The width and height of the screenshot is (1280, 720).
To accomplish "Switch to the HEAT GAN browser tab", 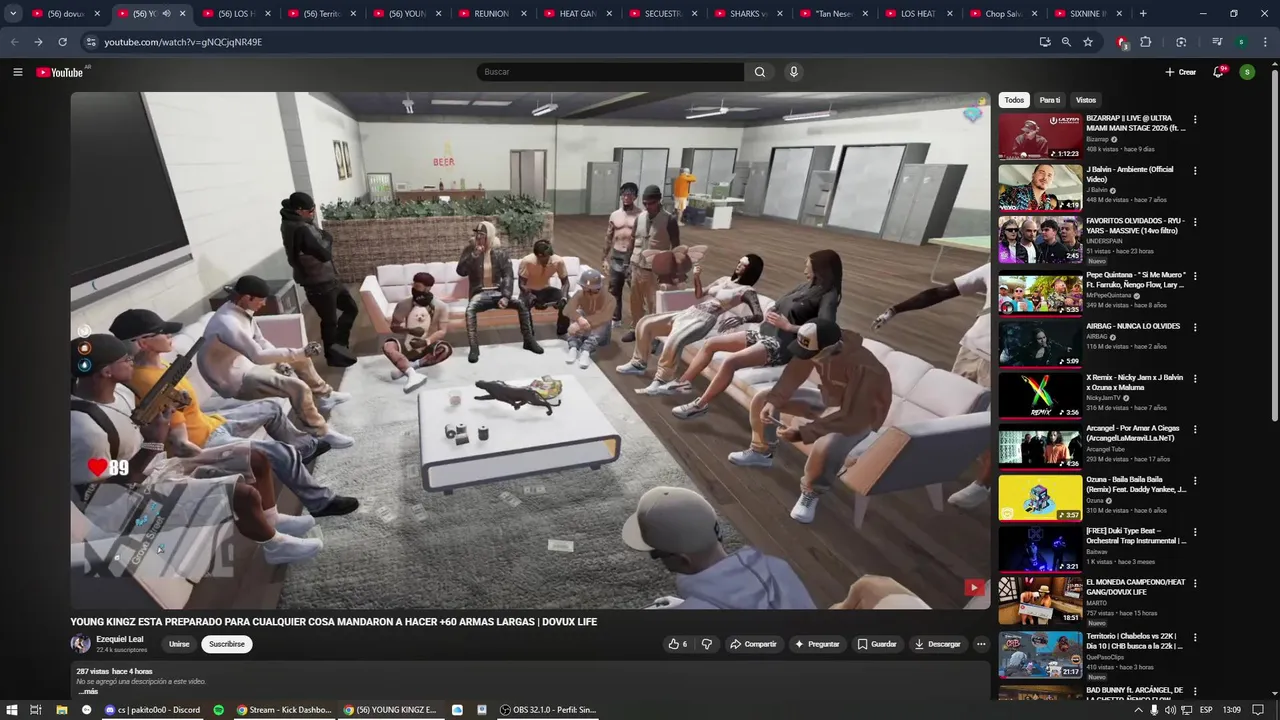I will pyautogui.click(x=576, y=14).
